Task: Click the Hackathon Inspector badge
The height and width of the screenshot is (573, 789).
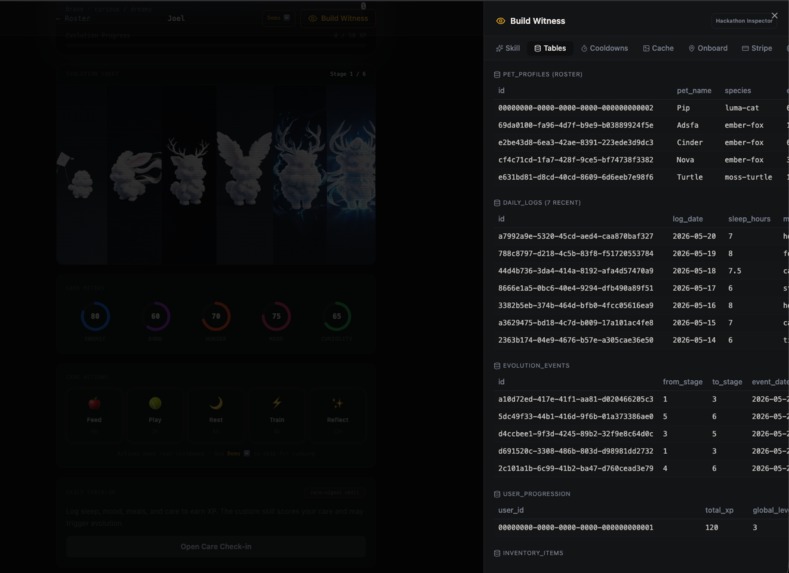Action: [x=744, y=21]
